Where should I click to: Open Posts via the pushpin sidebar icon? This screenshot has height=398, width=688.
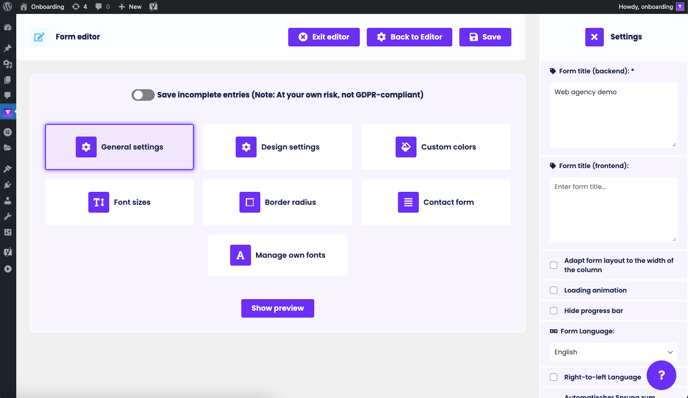pyautogui.click(x=7, y=48)
